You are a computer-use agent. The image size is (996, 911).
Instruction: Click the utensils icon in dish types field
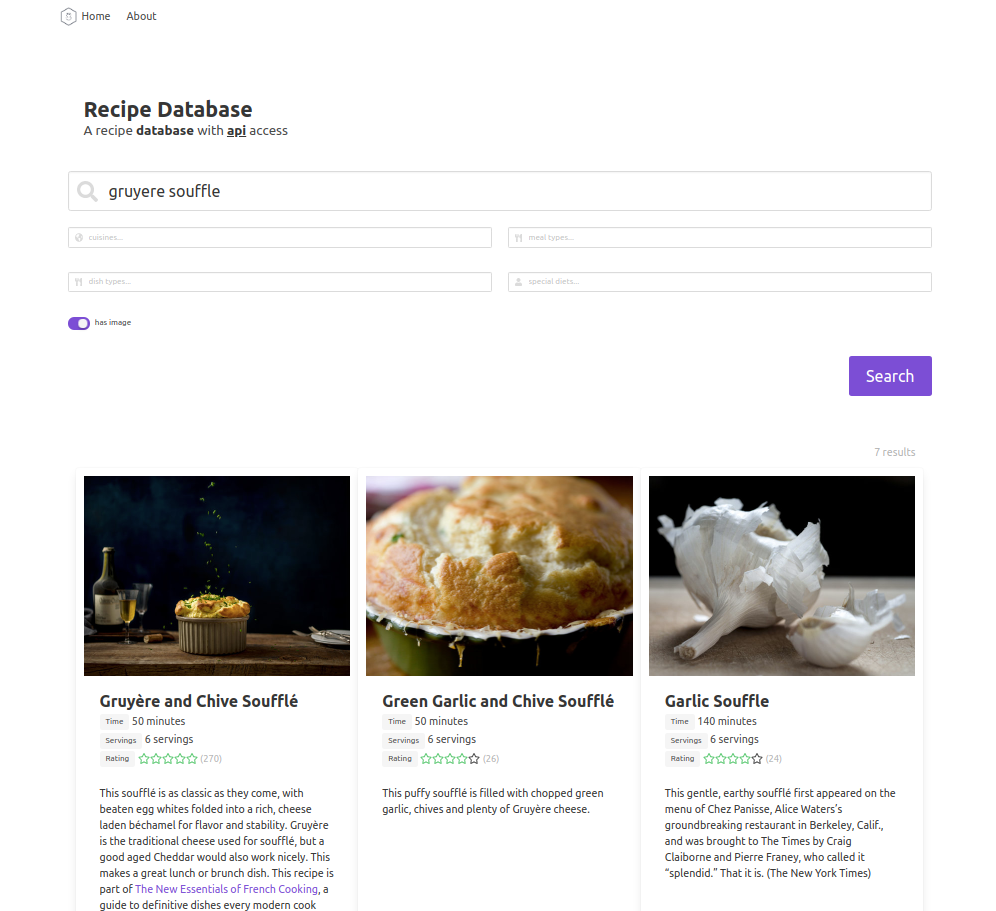coord(79,282)
